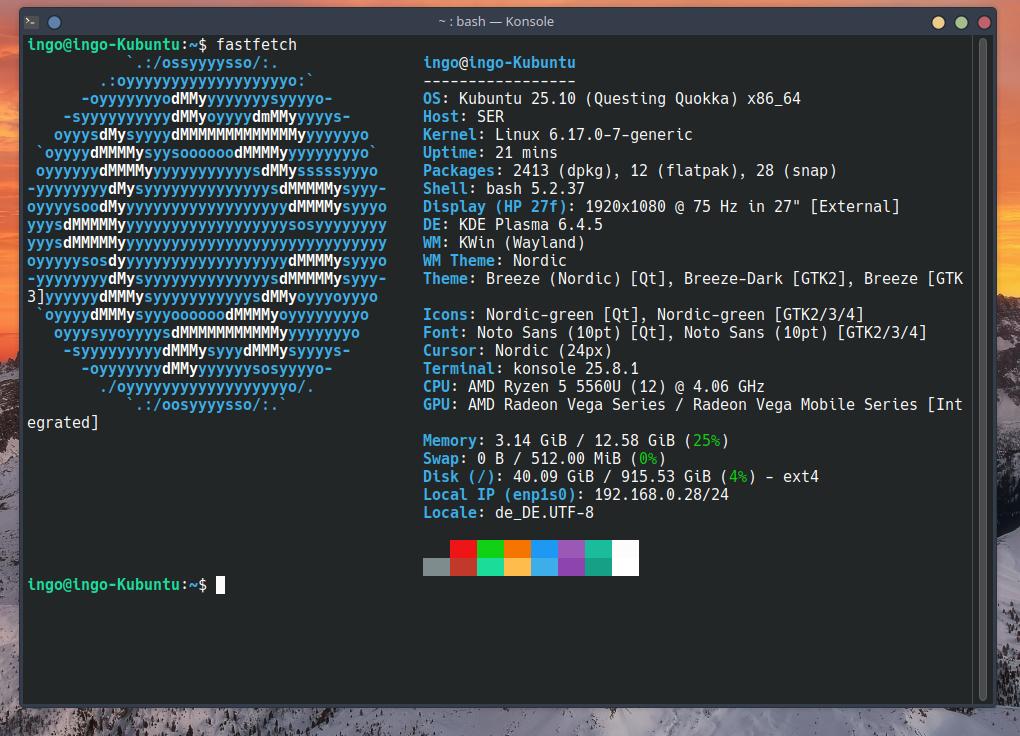This screenshot has height=736, width=1020.
Task: Click the green 25% memory usage value
Action: [x=706, y=441]
